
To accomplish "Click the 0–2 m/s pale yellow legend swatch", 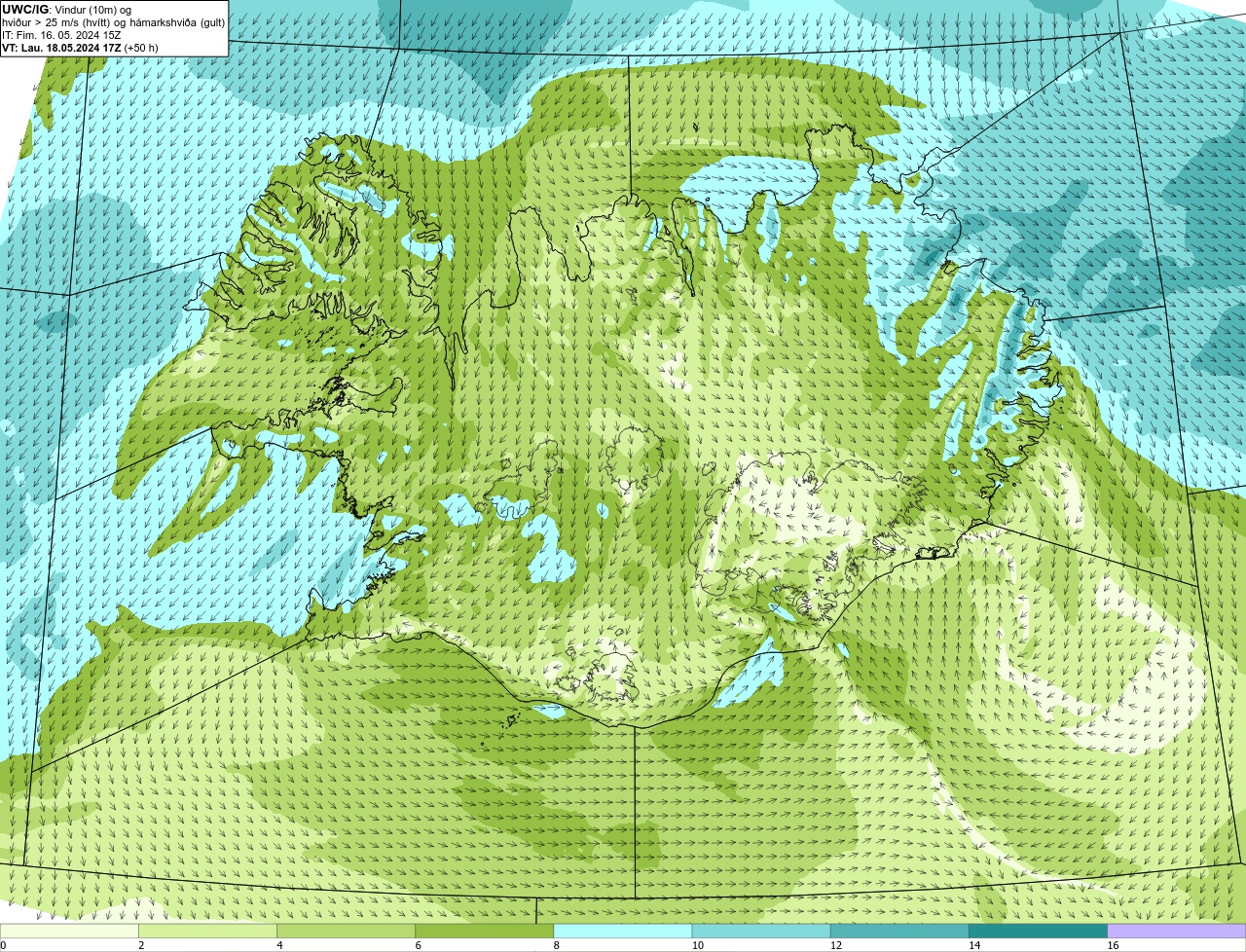I will (69, 931).
